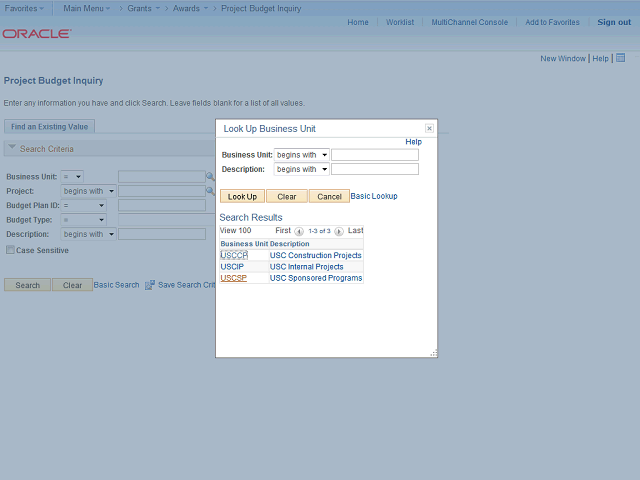Open the Project lookup magnifier icon
Viewport: 640px width, 480px height.
[210, 191]
